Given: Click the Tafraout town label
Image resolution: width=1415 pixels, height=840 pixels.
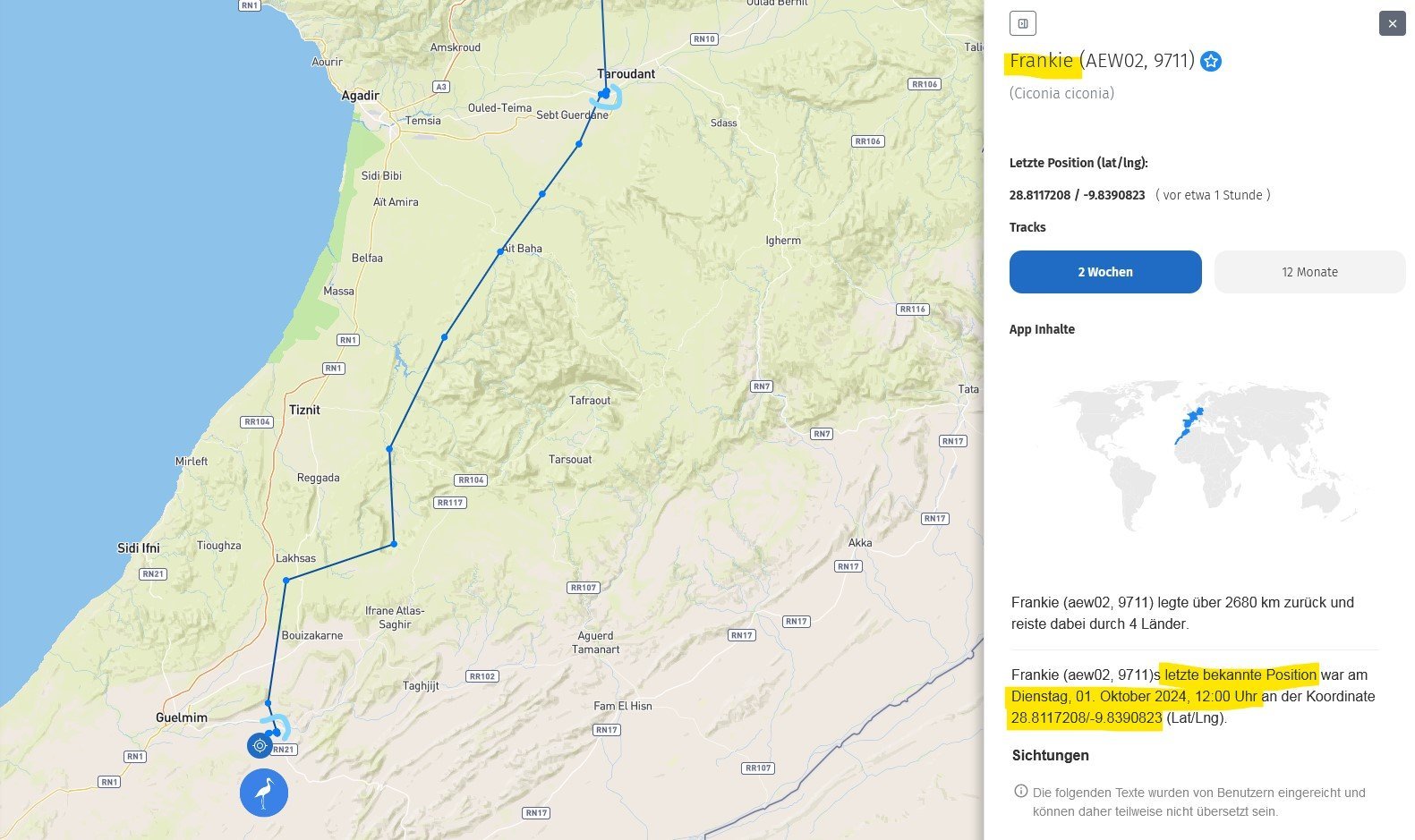Looking at the screenshot, I should click(590, 400).
